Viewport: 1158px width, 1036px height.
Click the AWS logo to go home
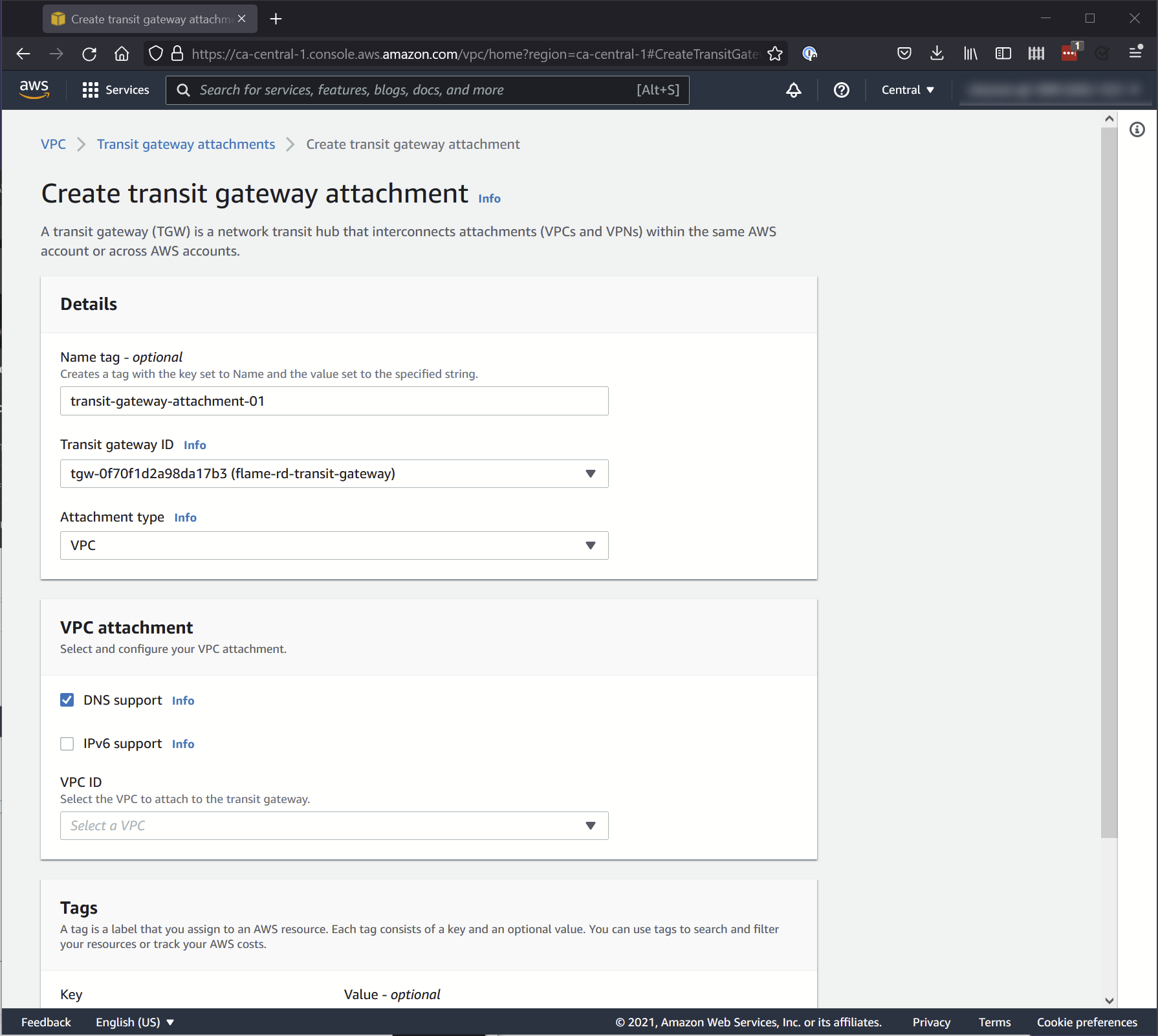coord(34,90)
